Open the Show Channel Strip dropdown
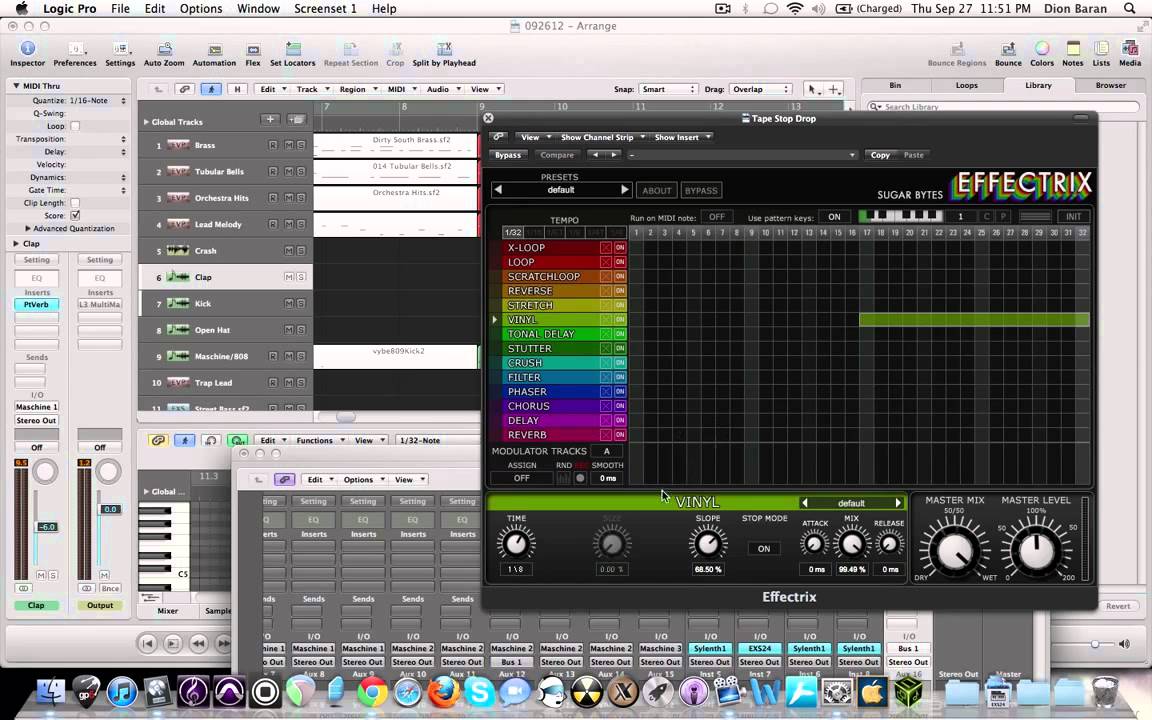The width and height of the screenshot is (1152, 720). pyautogui.click(x=602, y=137)
